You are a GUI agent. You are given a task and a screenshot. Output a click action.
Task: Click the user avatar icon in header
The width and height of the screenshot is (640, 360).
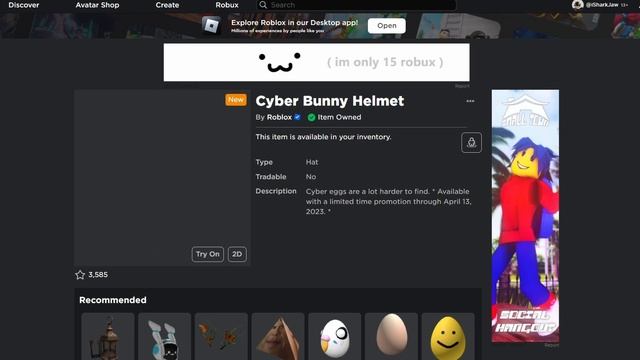pos(577,5)
